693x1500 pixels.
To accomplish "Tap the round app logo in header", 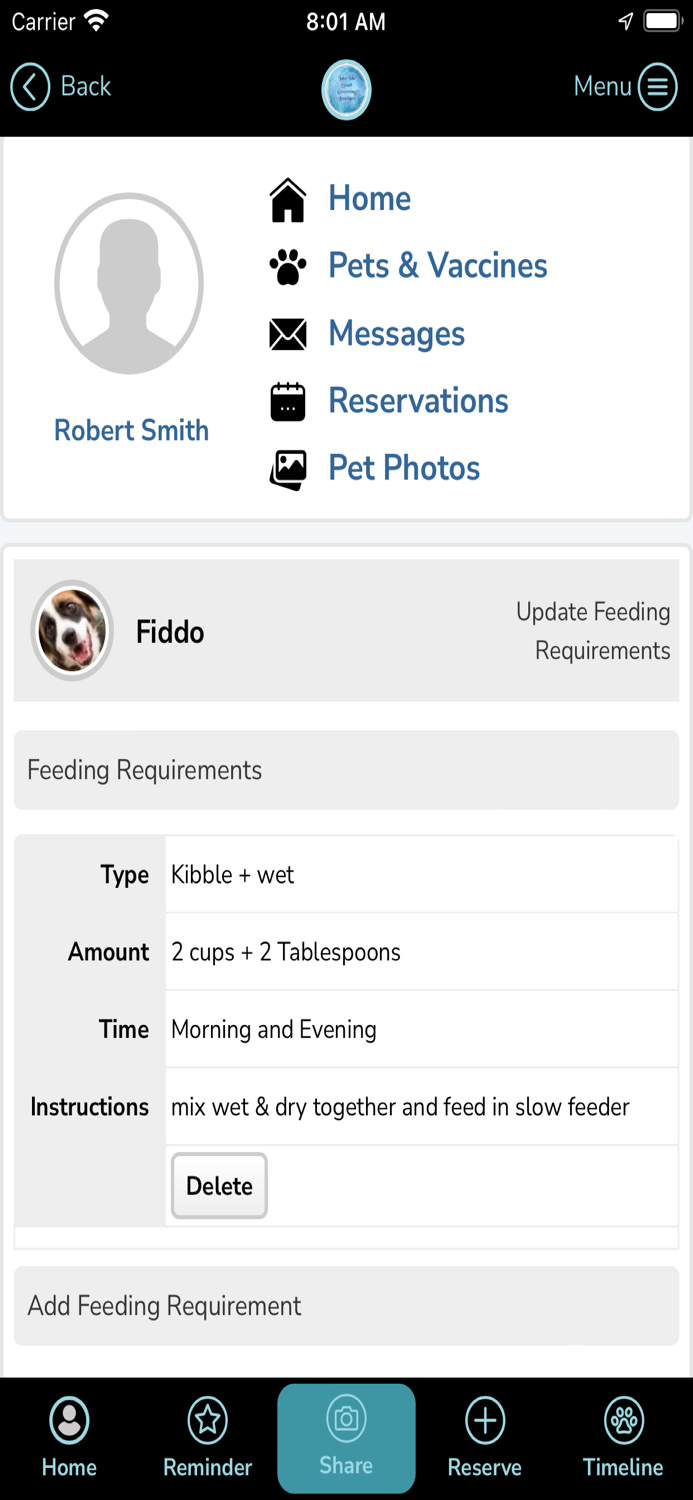I will (x=346, y=90).
